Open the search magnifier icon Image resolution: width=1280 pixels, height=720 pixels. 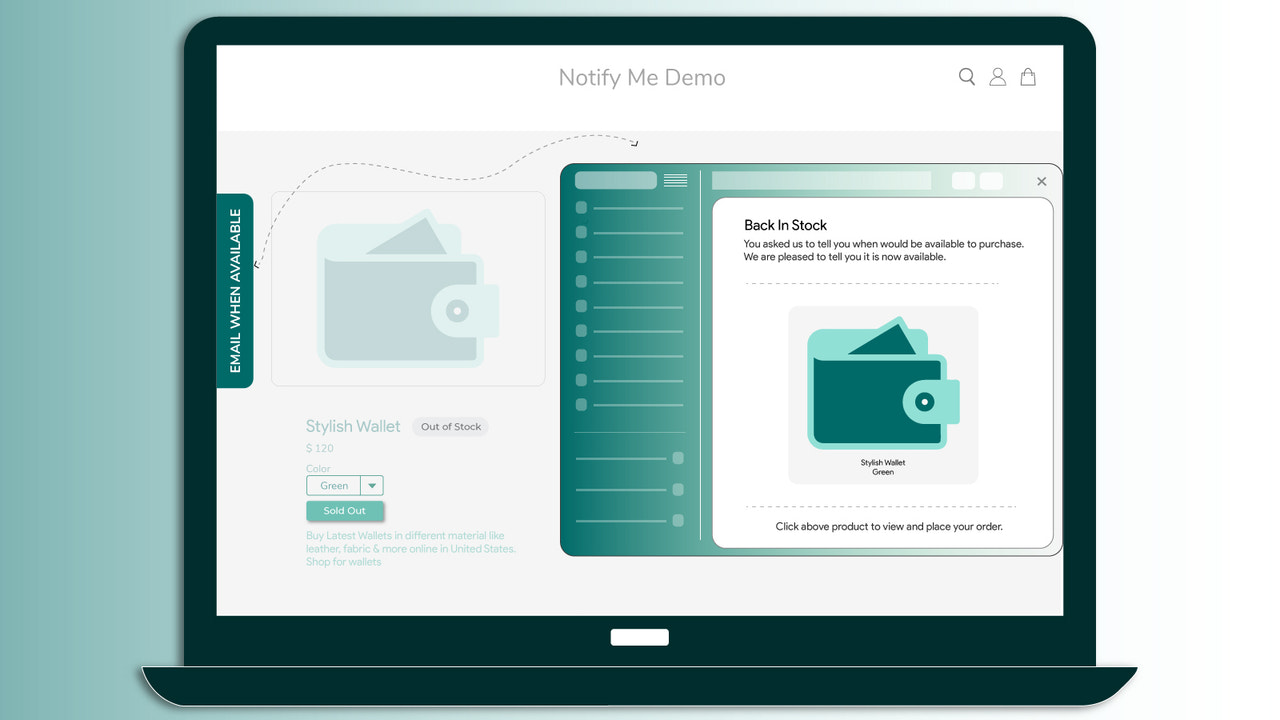[x=966, y=76]
